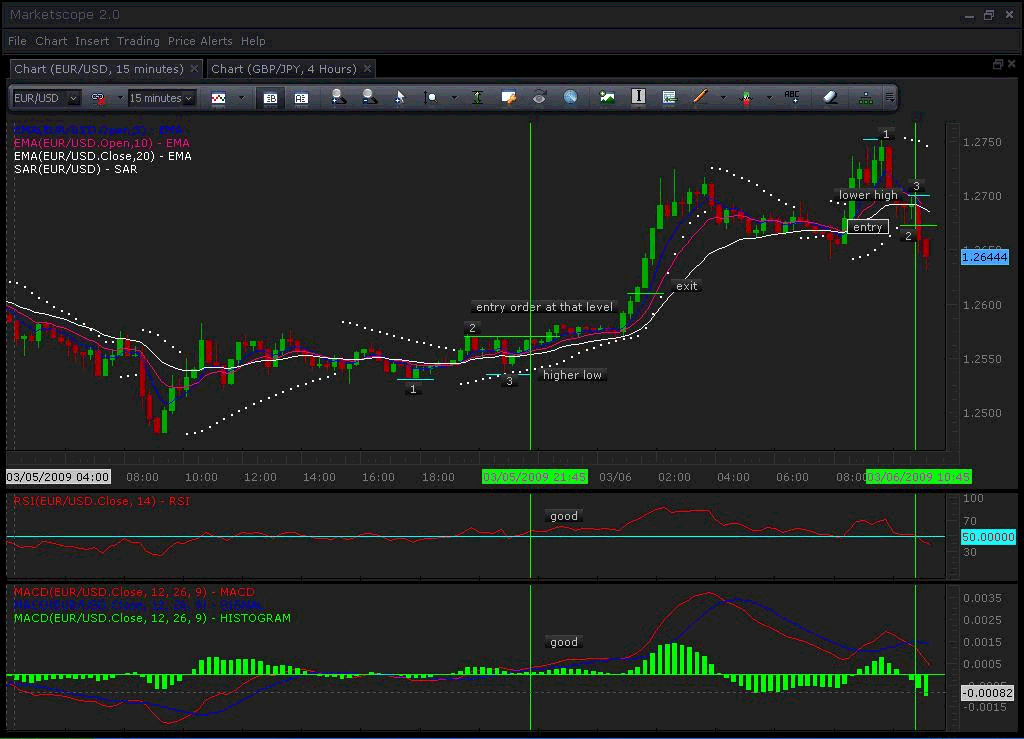Open the Help menu
Screen dimensions: 1024x739
(253, 41)
